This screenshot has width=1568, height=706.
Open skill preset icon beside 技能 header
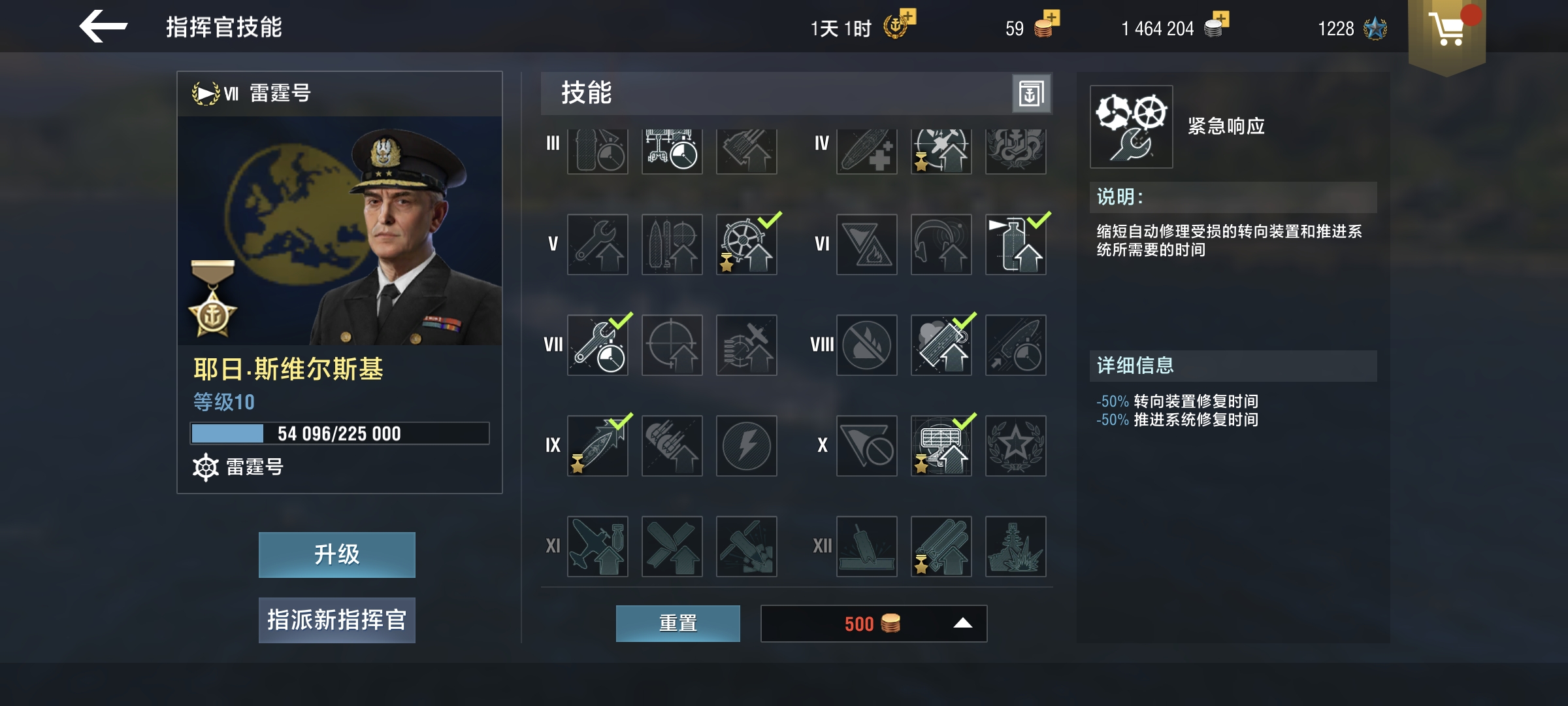(1032, 93)
